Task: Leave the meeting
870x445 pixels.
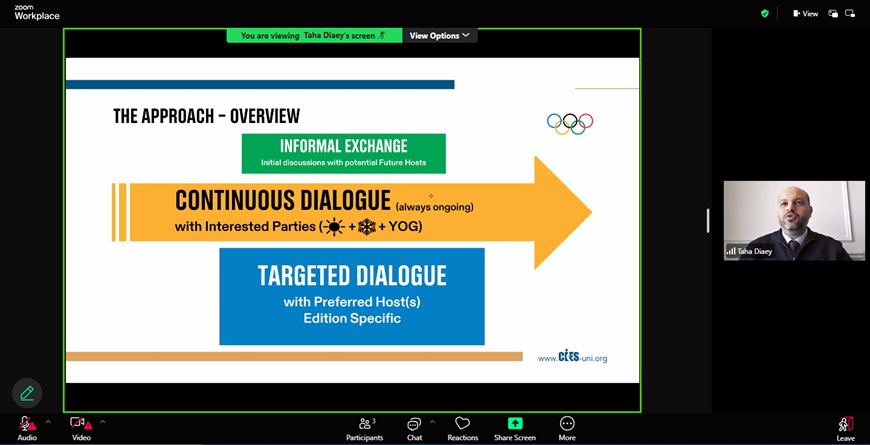Action: coord(846,427)
